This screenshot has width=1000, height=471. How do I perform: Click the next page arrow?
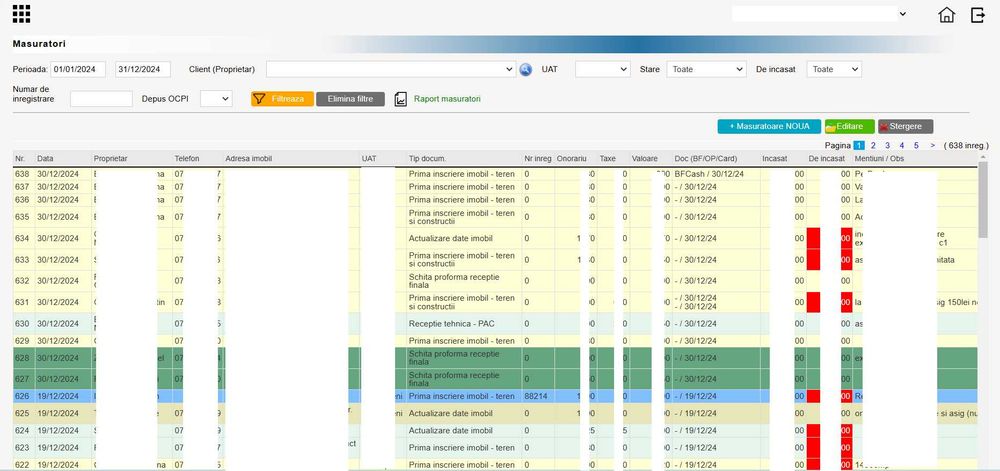(932, 145)
